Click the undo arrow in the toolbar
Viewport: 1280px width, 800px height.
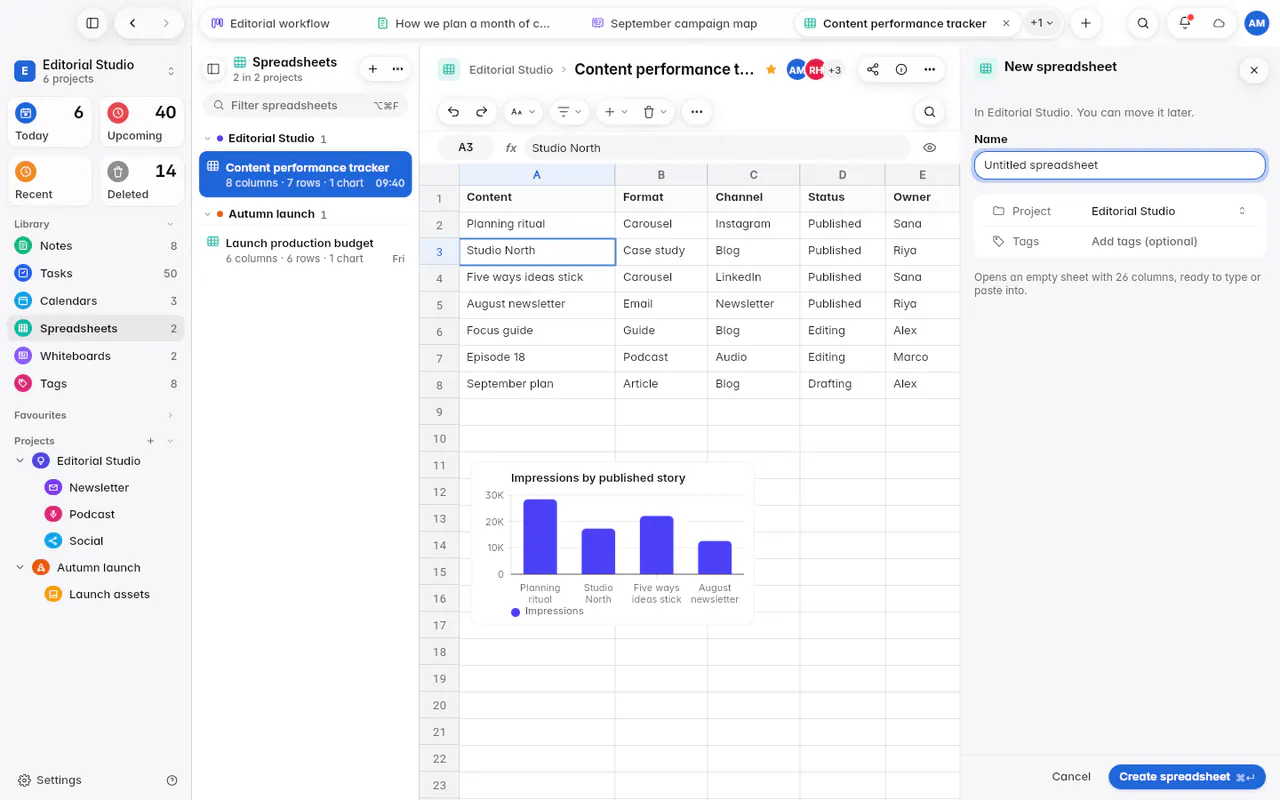[x=454, y=112]
